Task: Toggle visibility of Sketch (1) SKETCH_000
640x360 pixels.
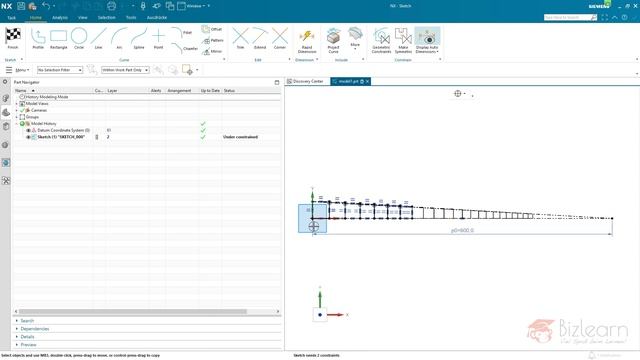Action: click(28, 137)
